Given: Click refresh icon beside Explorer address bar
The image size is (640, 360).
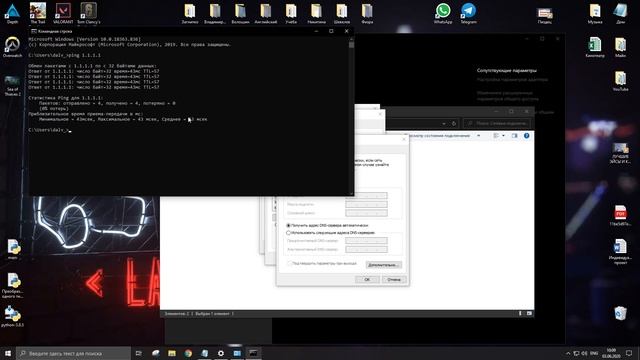Looking at the screenshot, I should click(453, 123).
